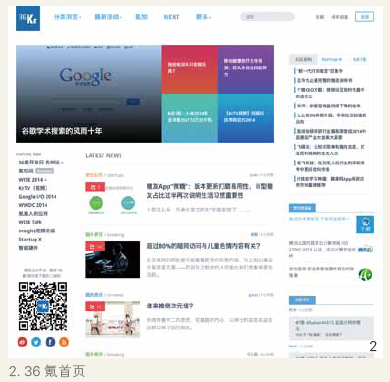This screenshot has height=382, width=390.
Task: Open the KrTV（视频）feature tag
Action: 33,188
